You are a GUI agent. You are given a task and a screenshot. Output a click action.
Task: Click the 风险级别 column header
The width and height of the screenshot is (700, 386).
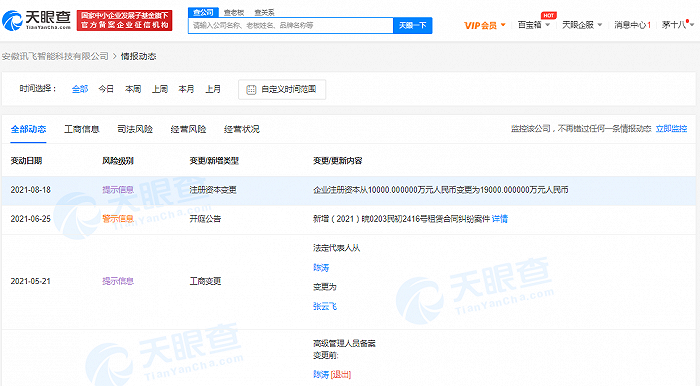click(x=118, y=161)
